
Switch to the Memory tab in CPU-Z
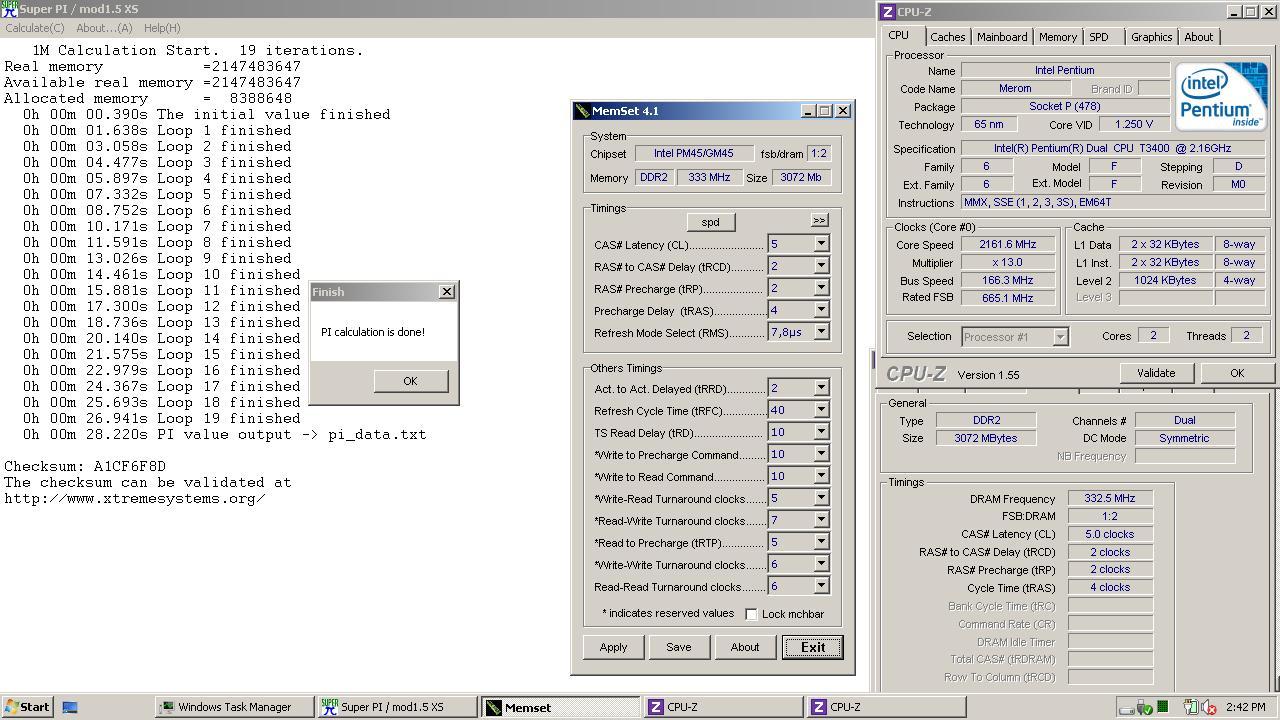click(x=1057, y=37)
